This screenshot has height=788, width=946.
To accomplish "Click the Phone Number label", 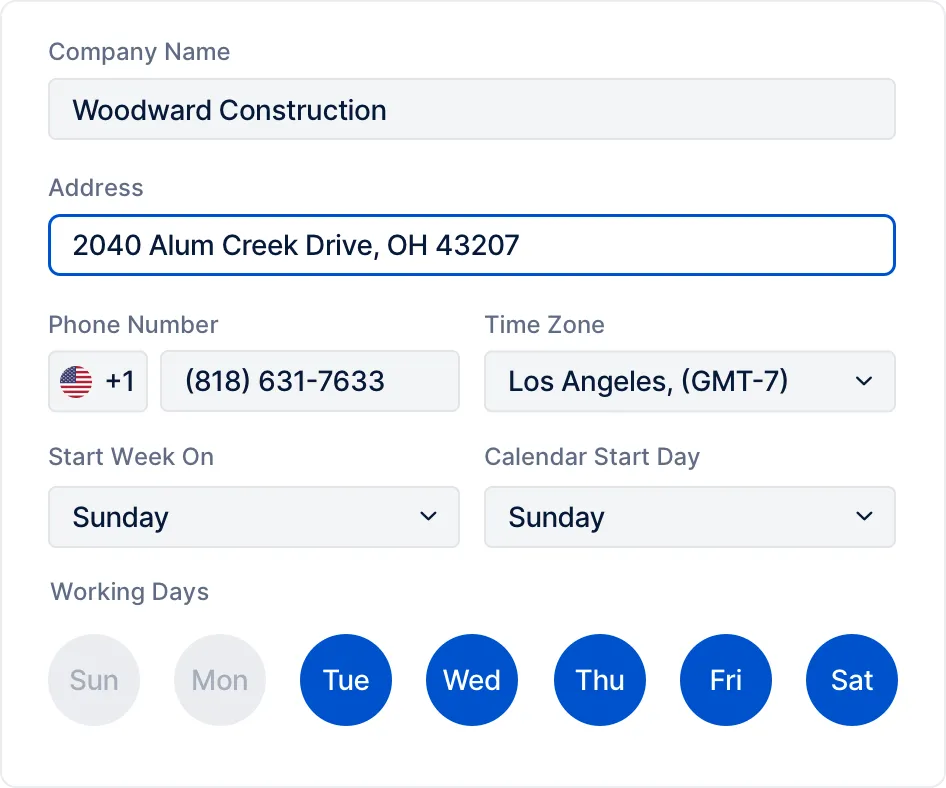I will click(x=133, y=325).
